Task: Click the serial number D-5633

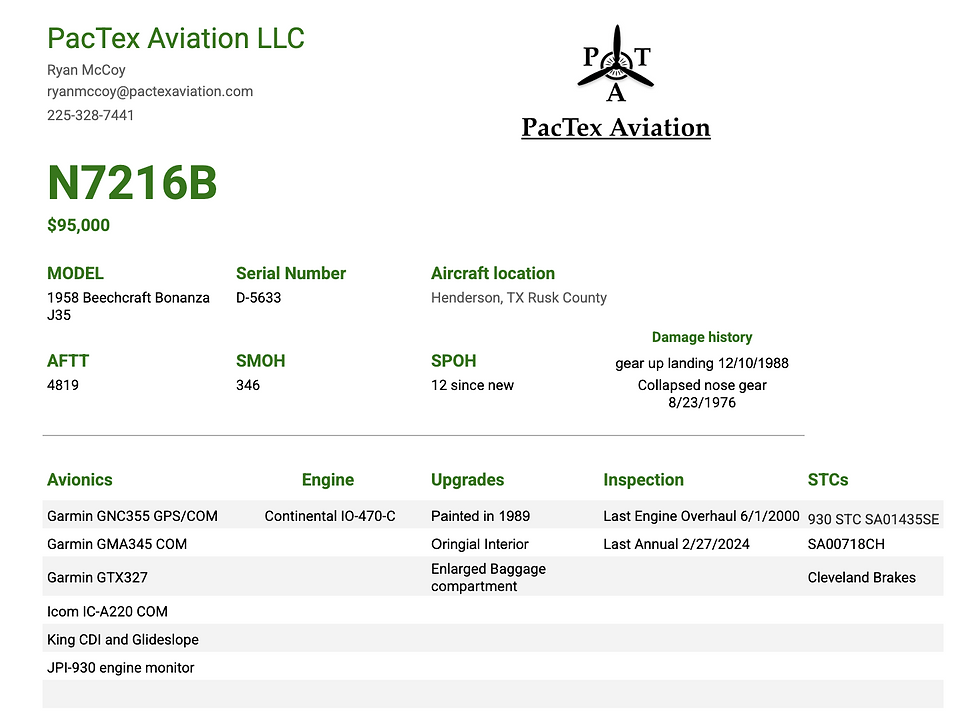Action: click(259, 298)
